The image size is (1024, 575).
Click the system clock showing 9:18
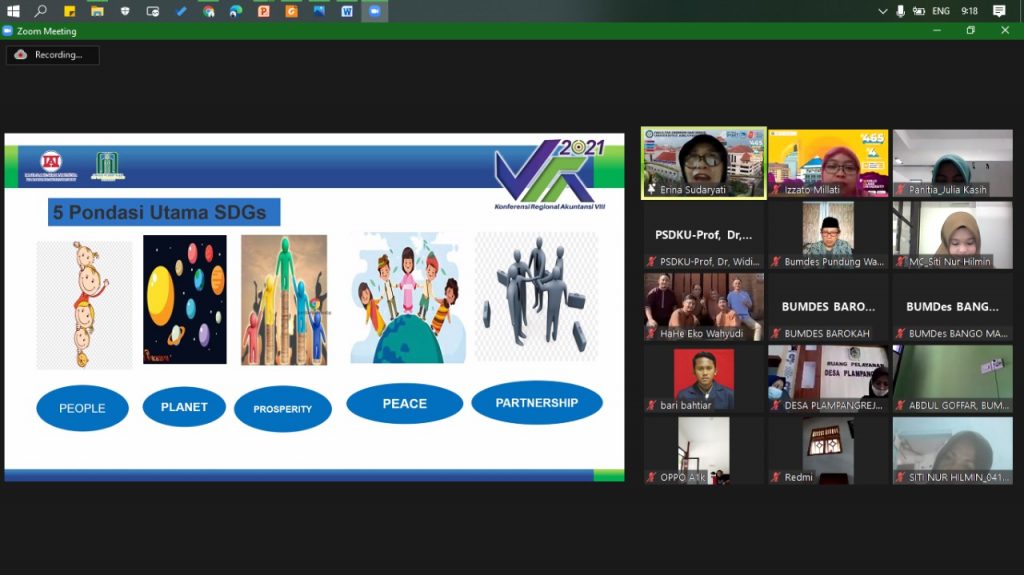pos(969,11)
